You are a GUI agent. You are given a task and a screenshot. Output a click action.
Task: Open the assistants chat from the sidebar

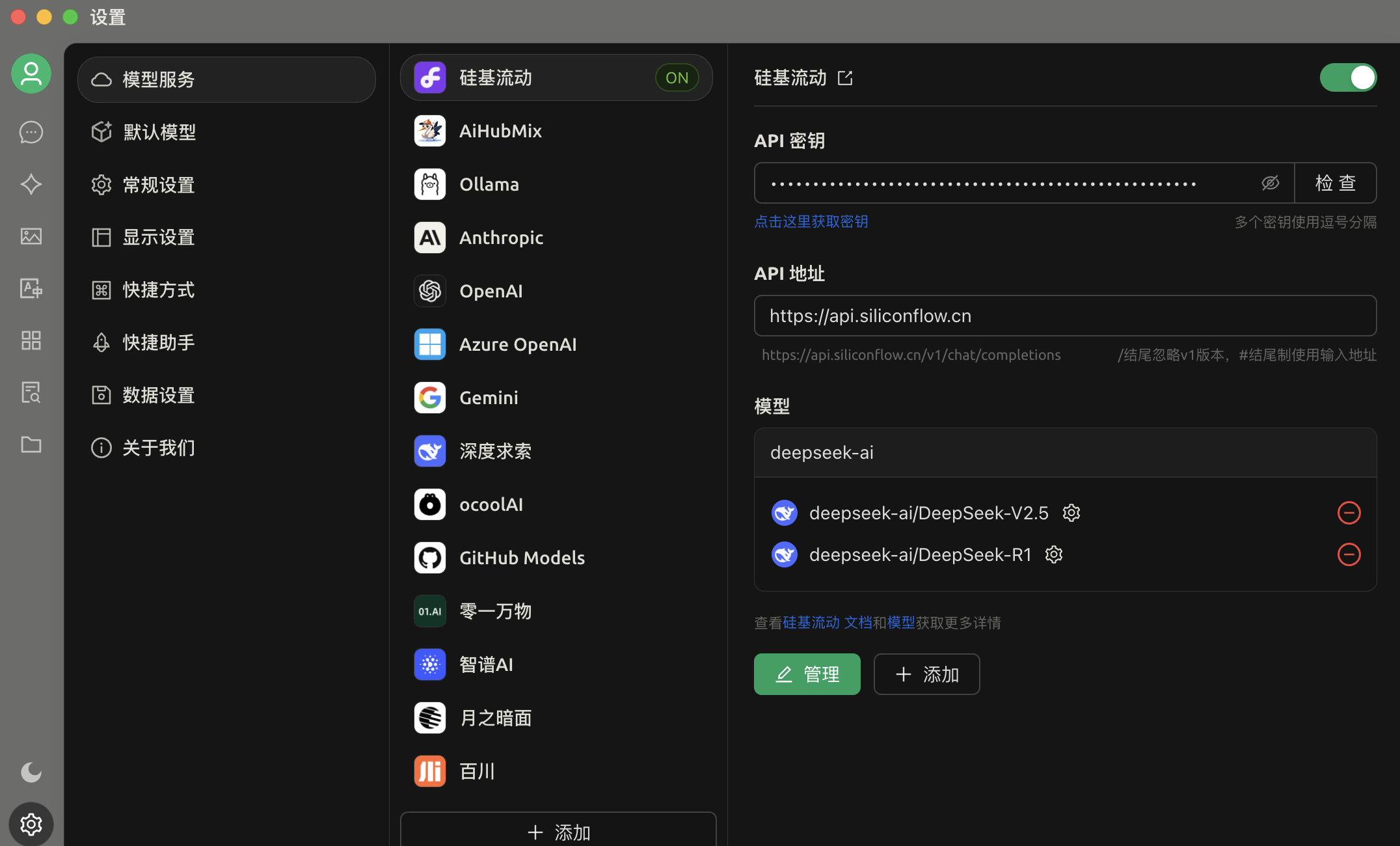[31, 132]
